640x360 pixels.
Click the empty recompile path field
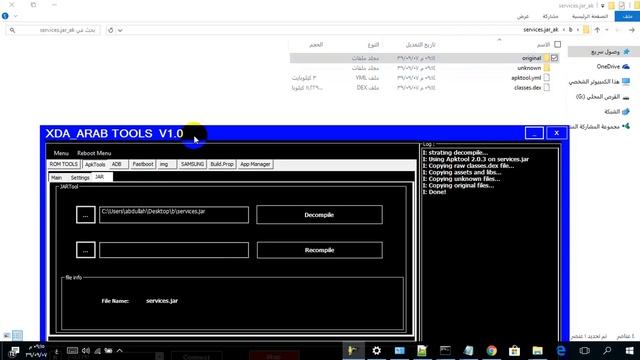tap(174, 250)
